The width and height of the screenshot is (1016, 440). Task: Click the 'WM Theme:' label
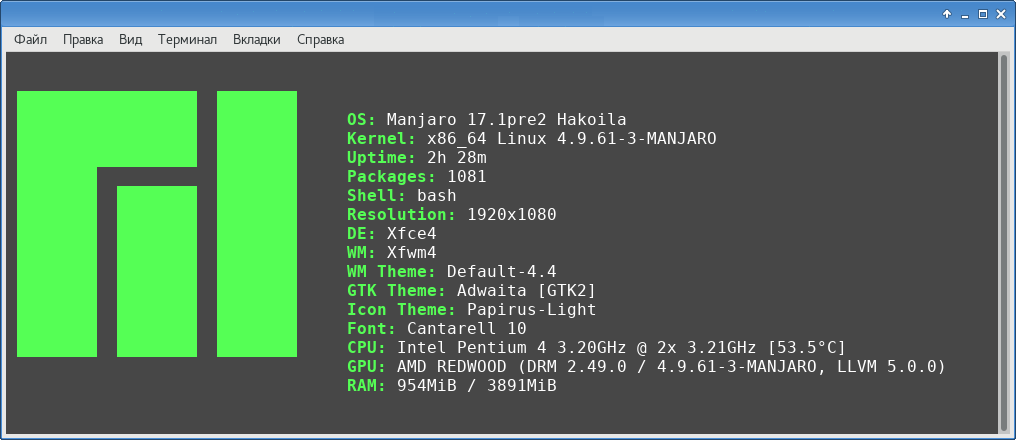391,271
